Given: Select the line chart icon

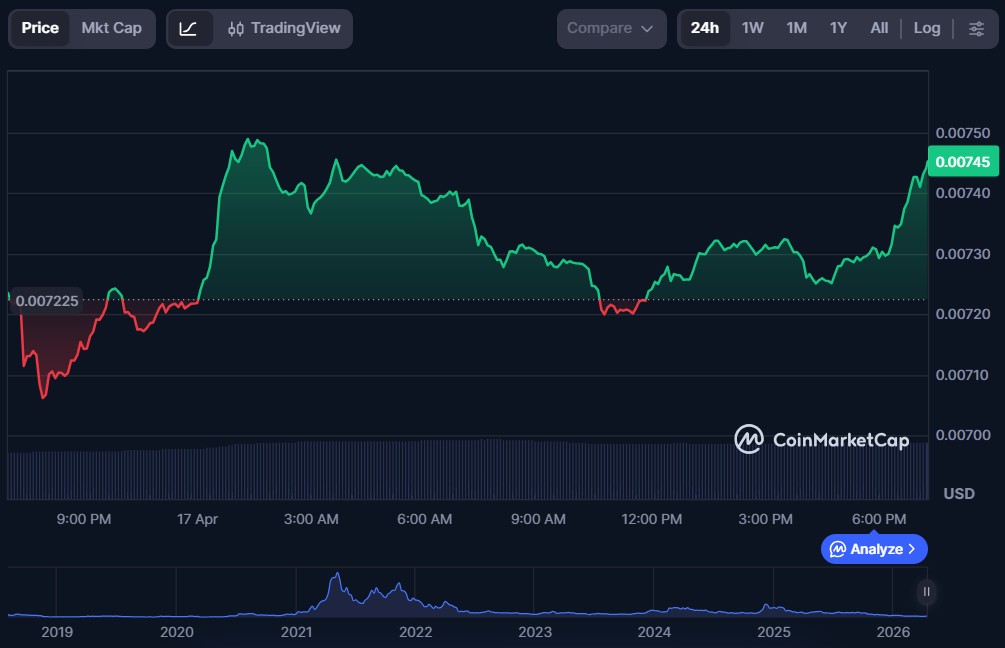Looking at the screenshot, I should coord(188,29).
